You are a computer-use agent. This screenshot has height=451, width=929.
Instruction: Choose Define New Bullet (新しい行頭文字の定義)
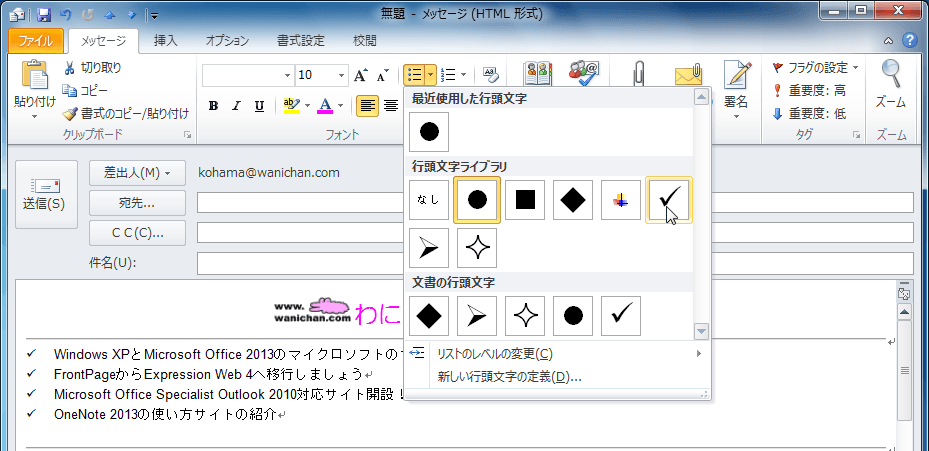(557, 376)
